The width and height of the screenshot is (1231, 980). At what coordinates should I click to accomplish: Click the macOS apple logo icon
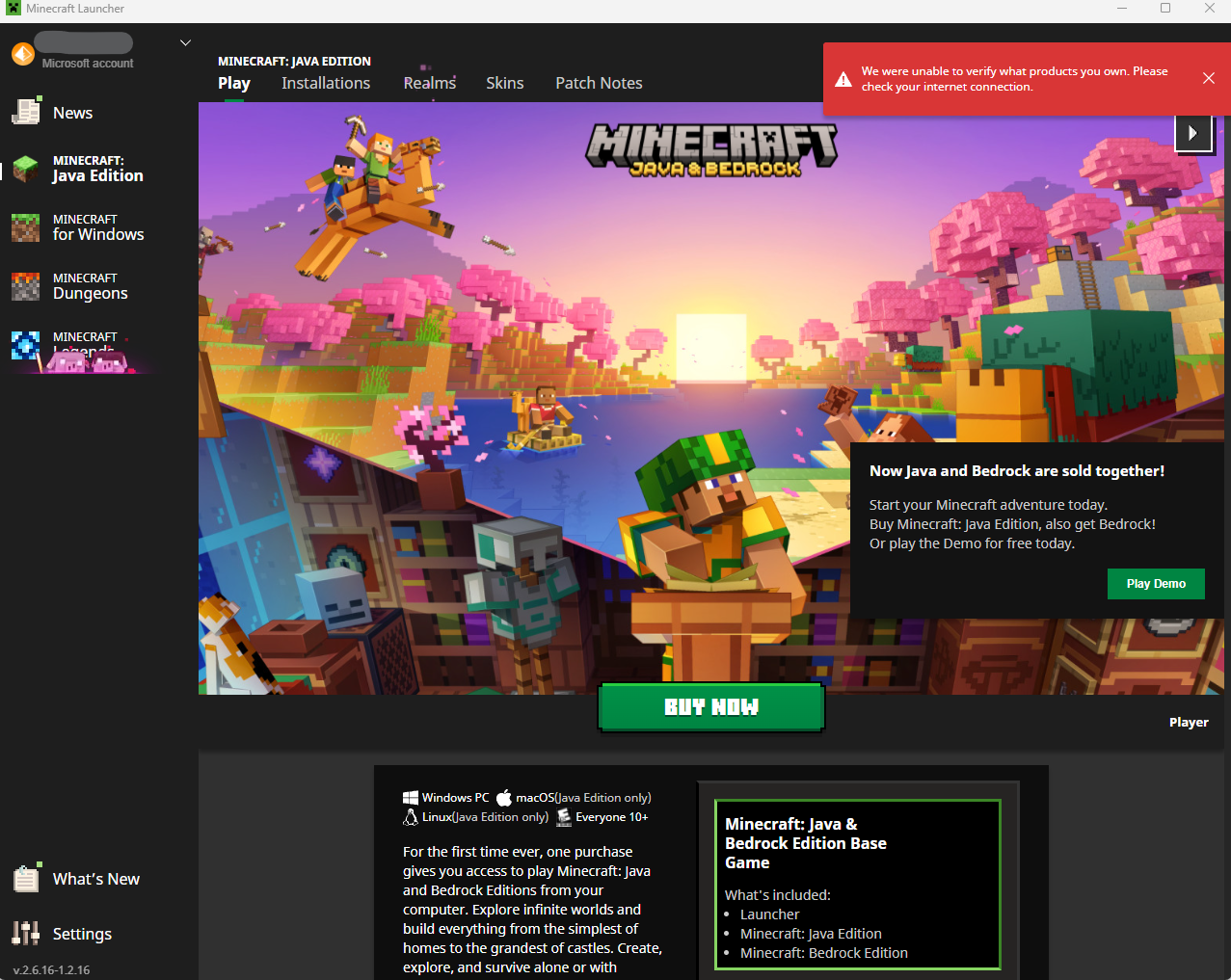click(504, 798)
